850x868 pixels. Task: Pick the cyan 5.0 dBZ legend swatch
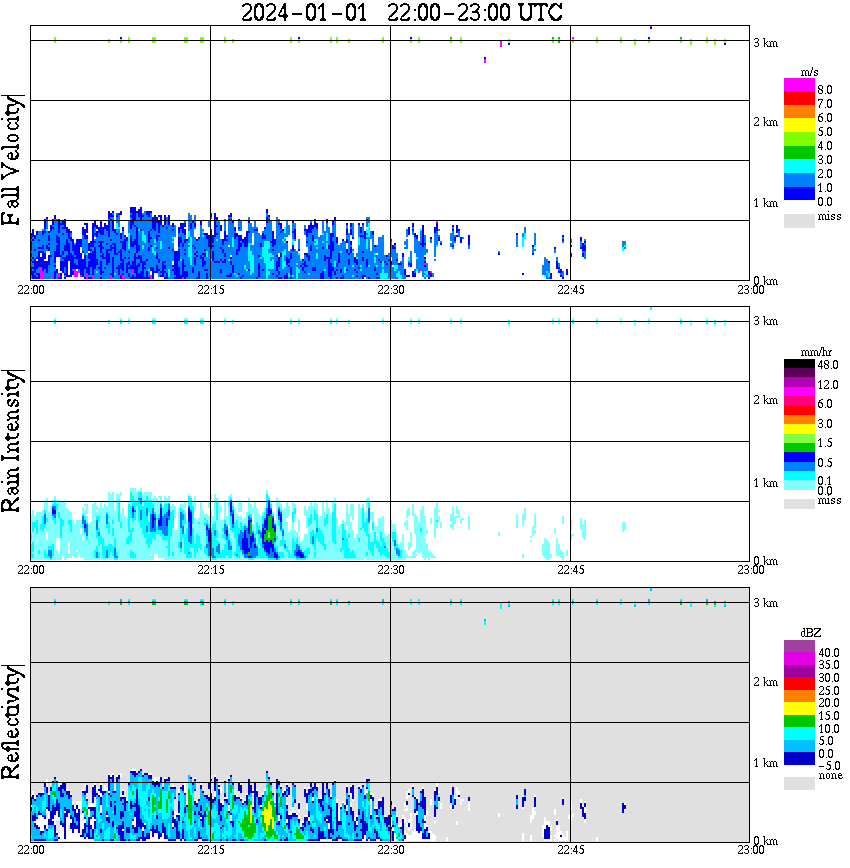(799, 733)
